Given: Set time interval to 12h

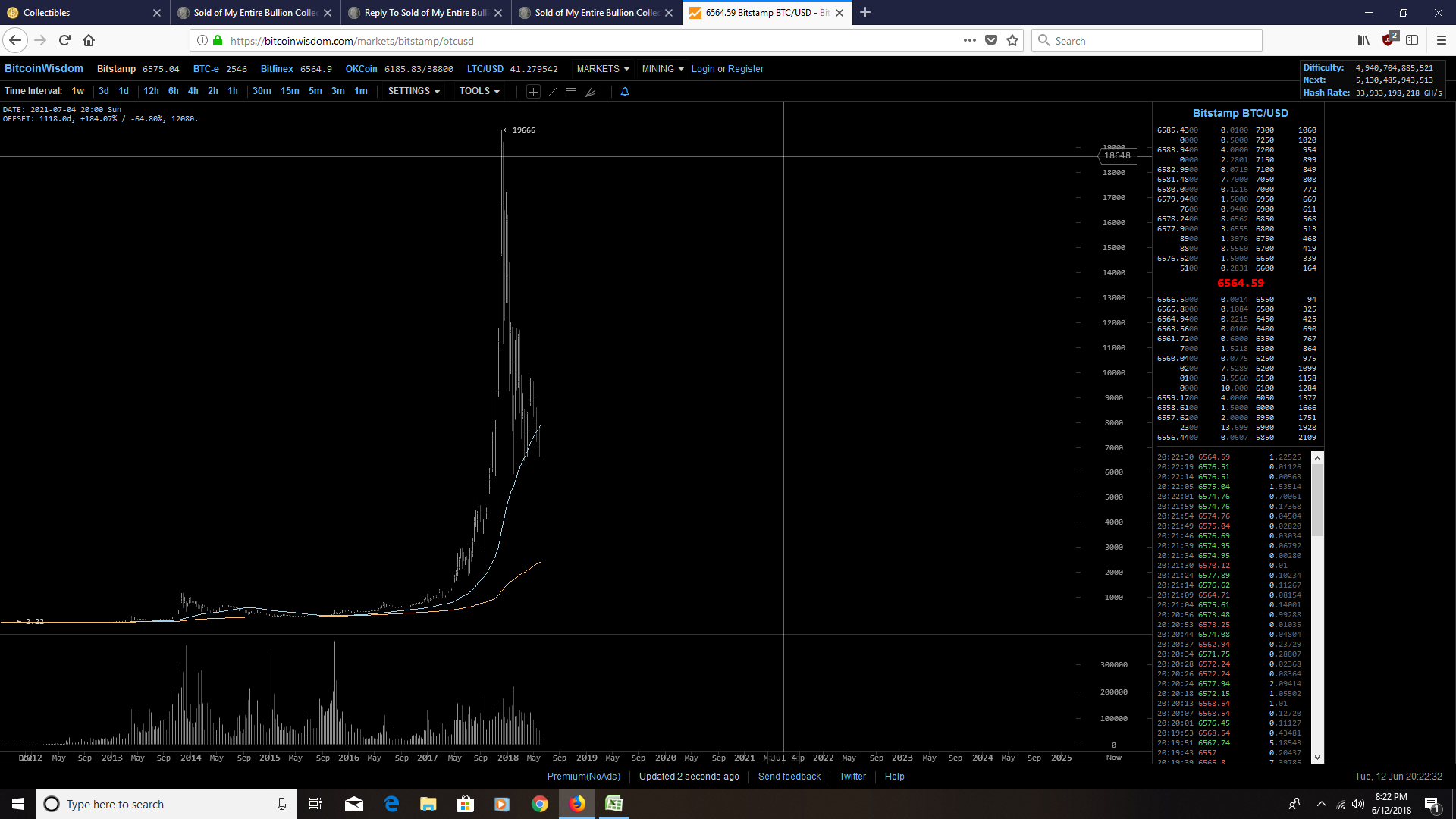Looking at the screenshot, I should [151, 91].
